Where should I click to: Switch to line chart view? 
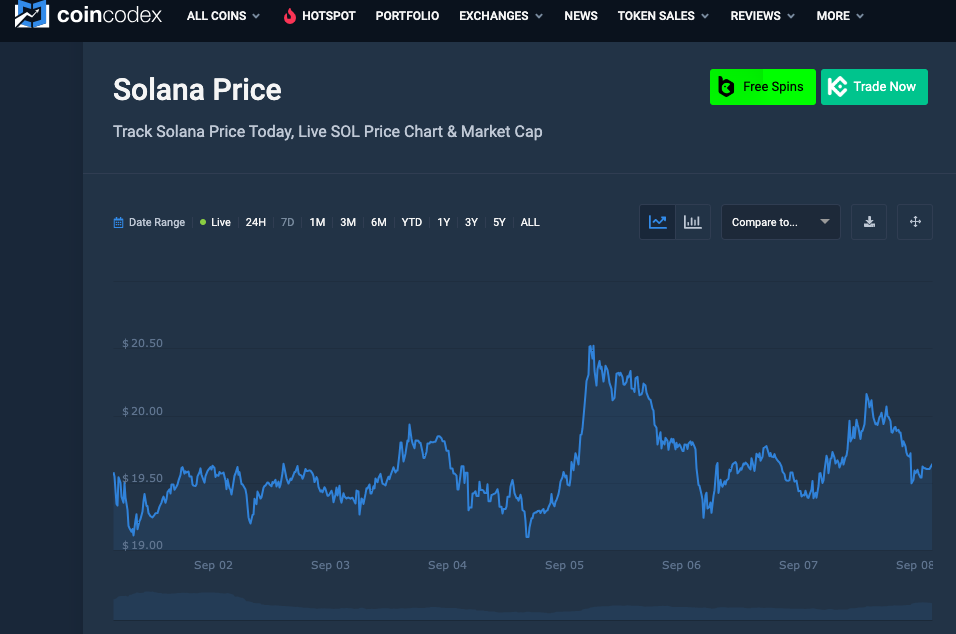[657, 222]
